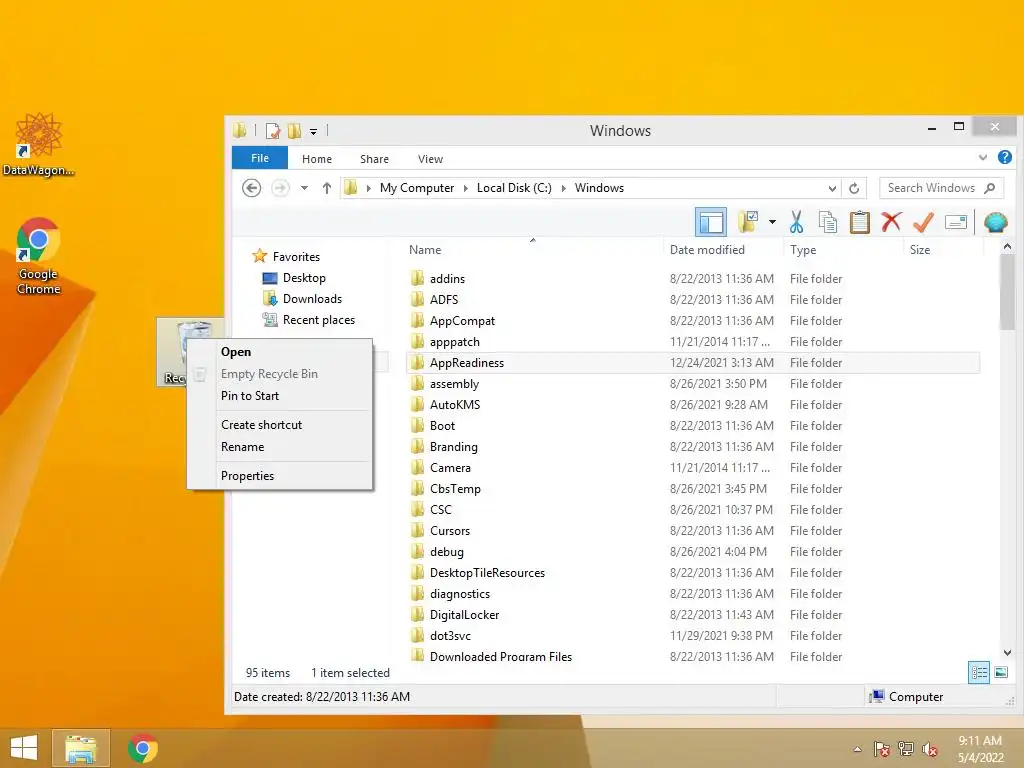Screen dimensions: 1024x768
Task: Open the Customize Quick Access Toolbar dropdown
Action: click(313, 131)
